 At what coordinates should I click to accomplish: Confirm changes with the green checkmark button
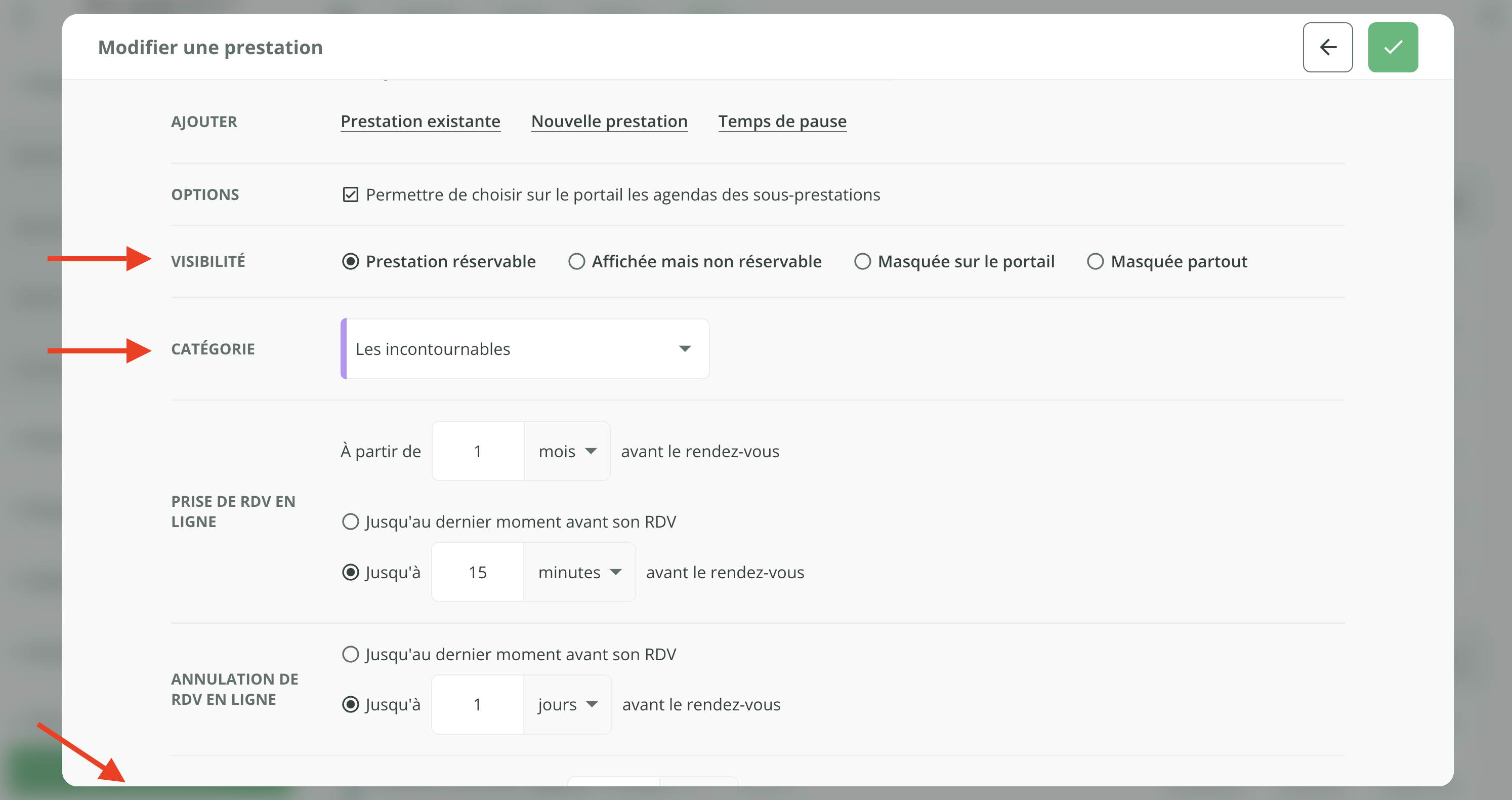pyautogui.click(x=1392, y=47)
